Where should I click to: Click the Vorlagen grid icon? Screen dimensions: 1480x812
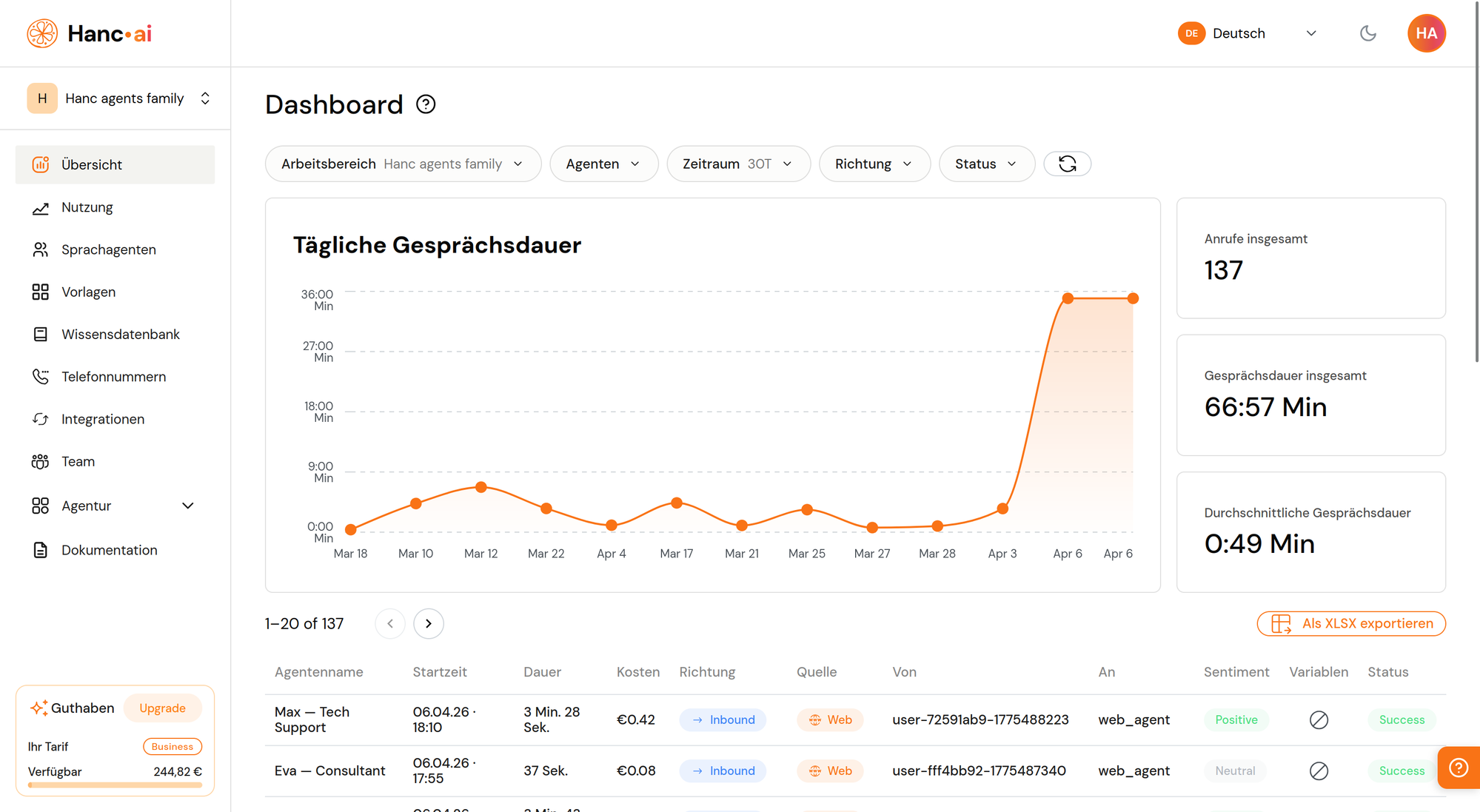point(41,292)
